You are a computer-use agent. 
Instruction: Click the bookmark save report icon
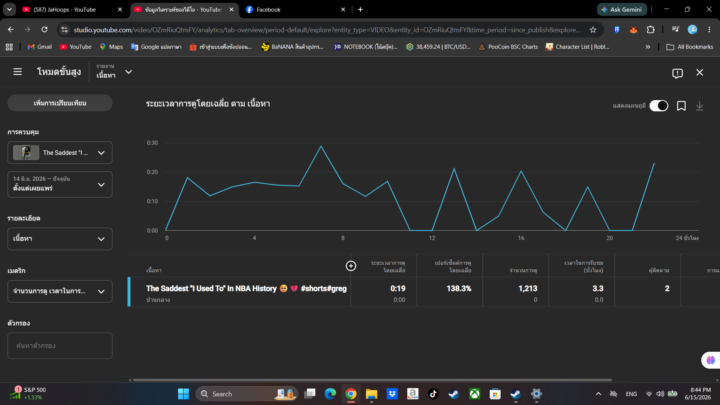coord(681,106)
